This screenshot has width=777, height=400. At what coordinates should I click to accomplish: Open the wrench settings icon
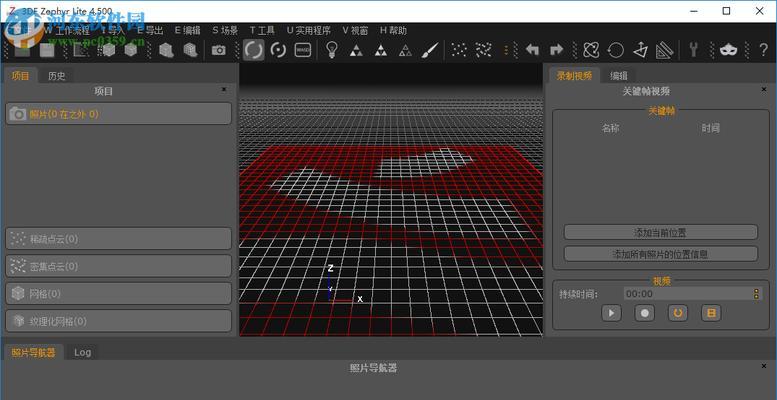694,50
